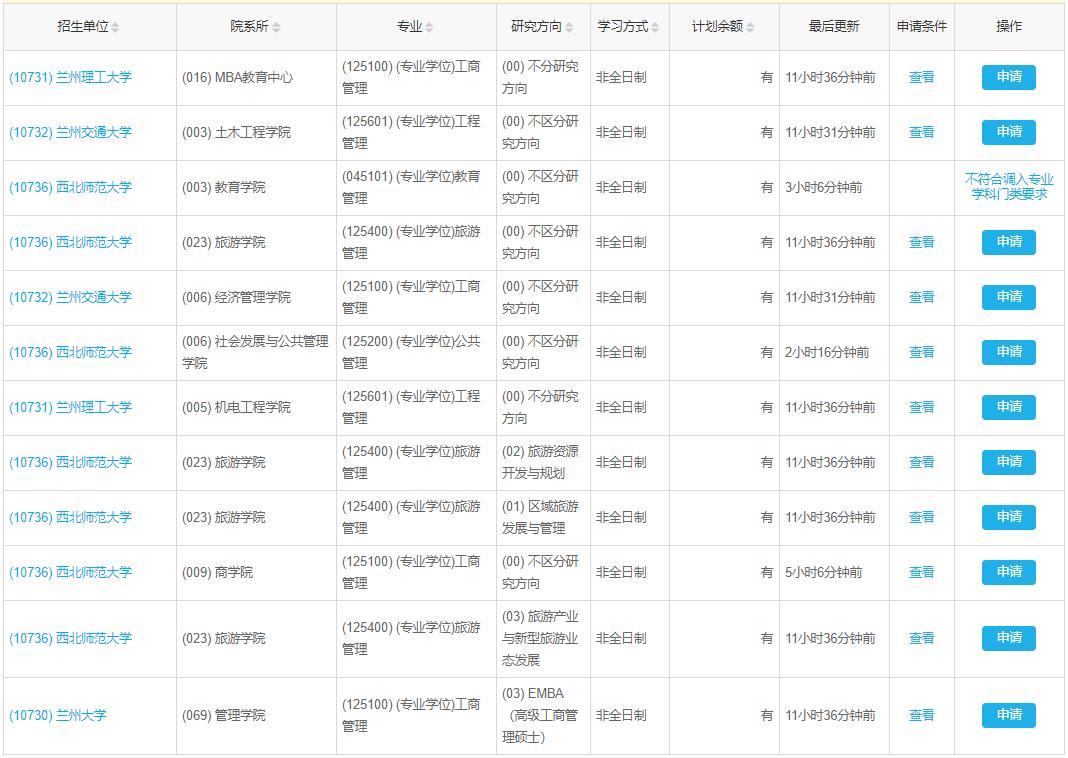Apply to the 旅游资源开发与规划 direction row
The width and height of the screenshot is (1068, 758).
coord(1008,462)
